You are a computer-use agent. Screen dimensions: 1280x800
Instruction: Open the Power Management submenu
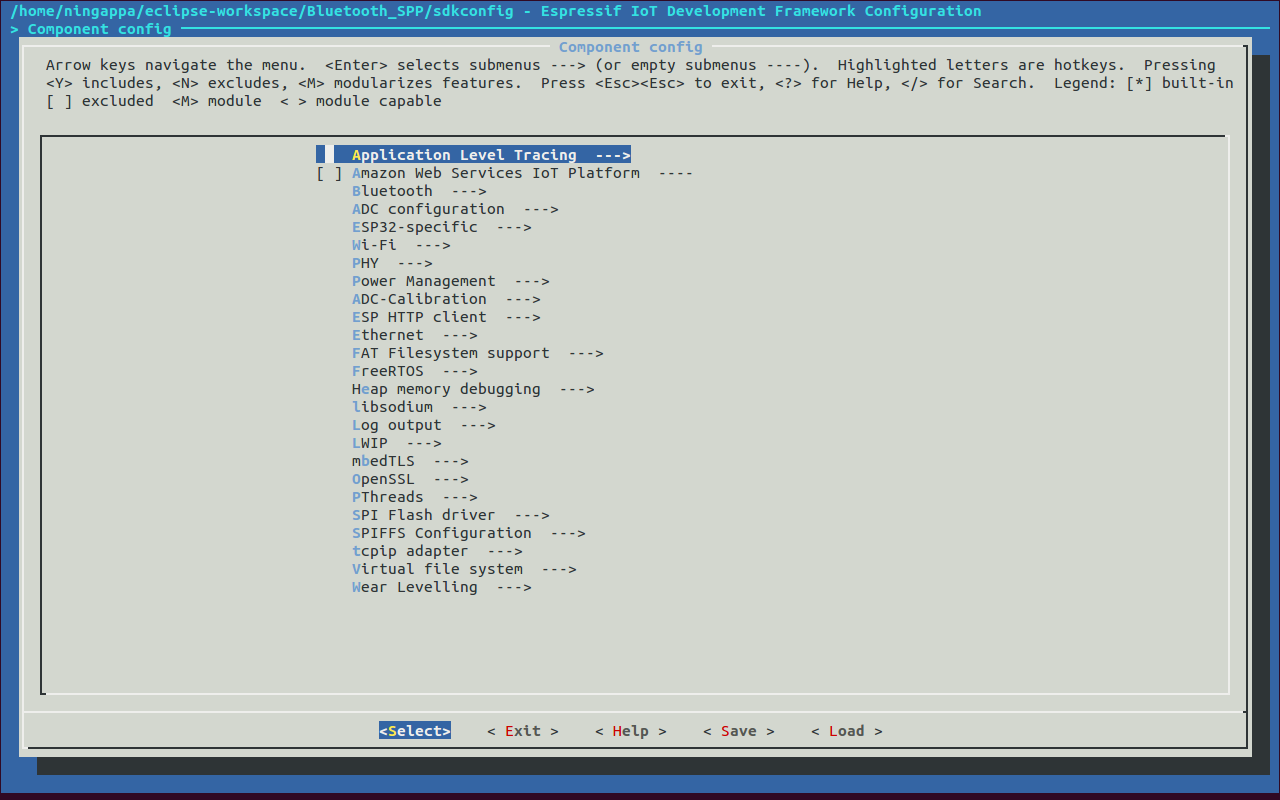pos(451,281)
